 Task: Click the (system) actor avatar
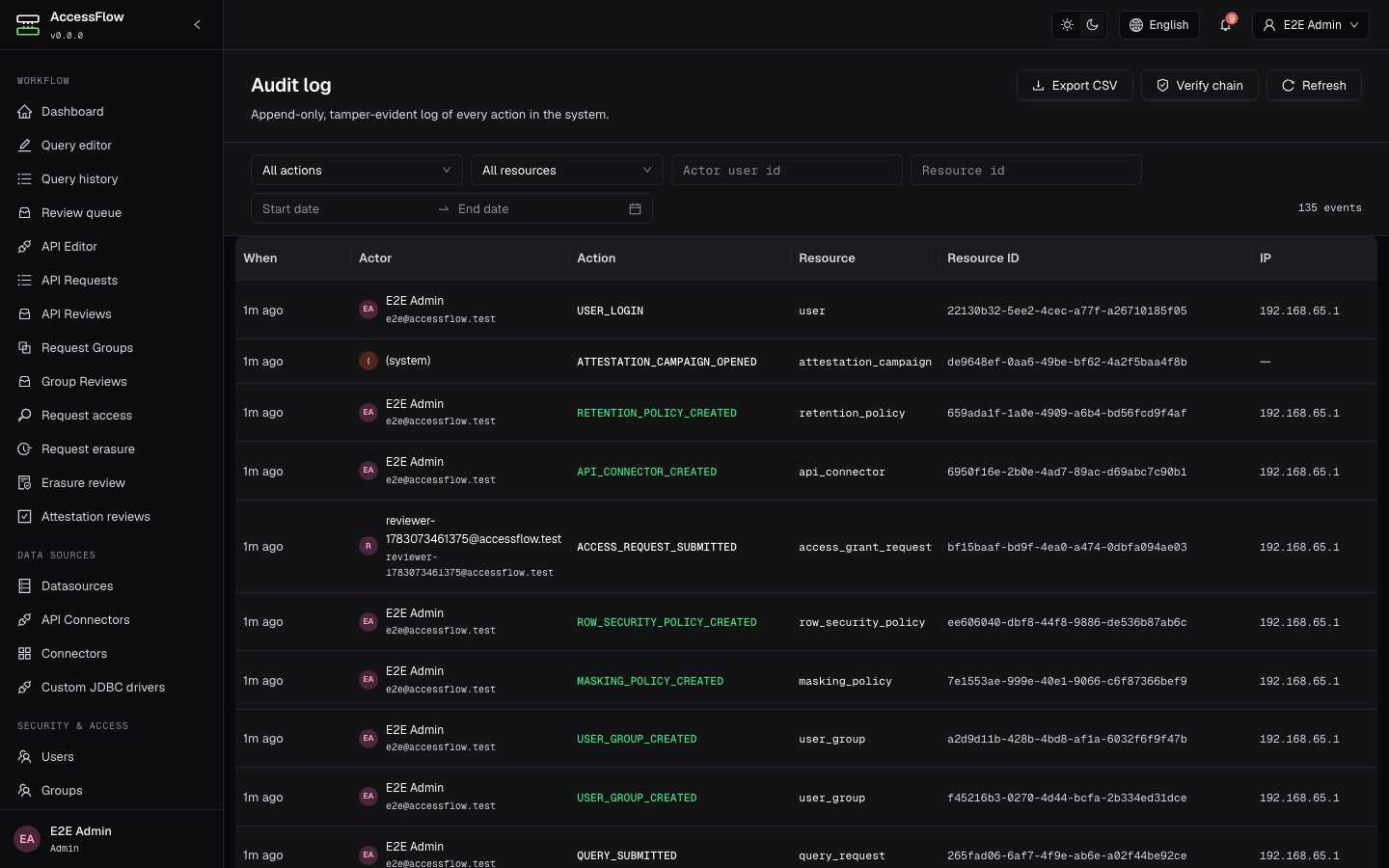368,361
